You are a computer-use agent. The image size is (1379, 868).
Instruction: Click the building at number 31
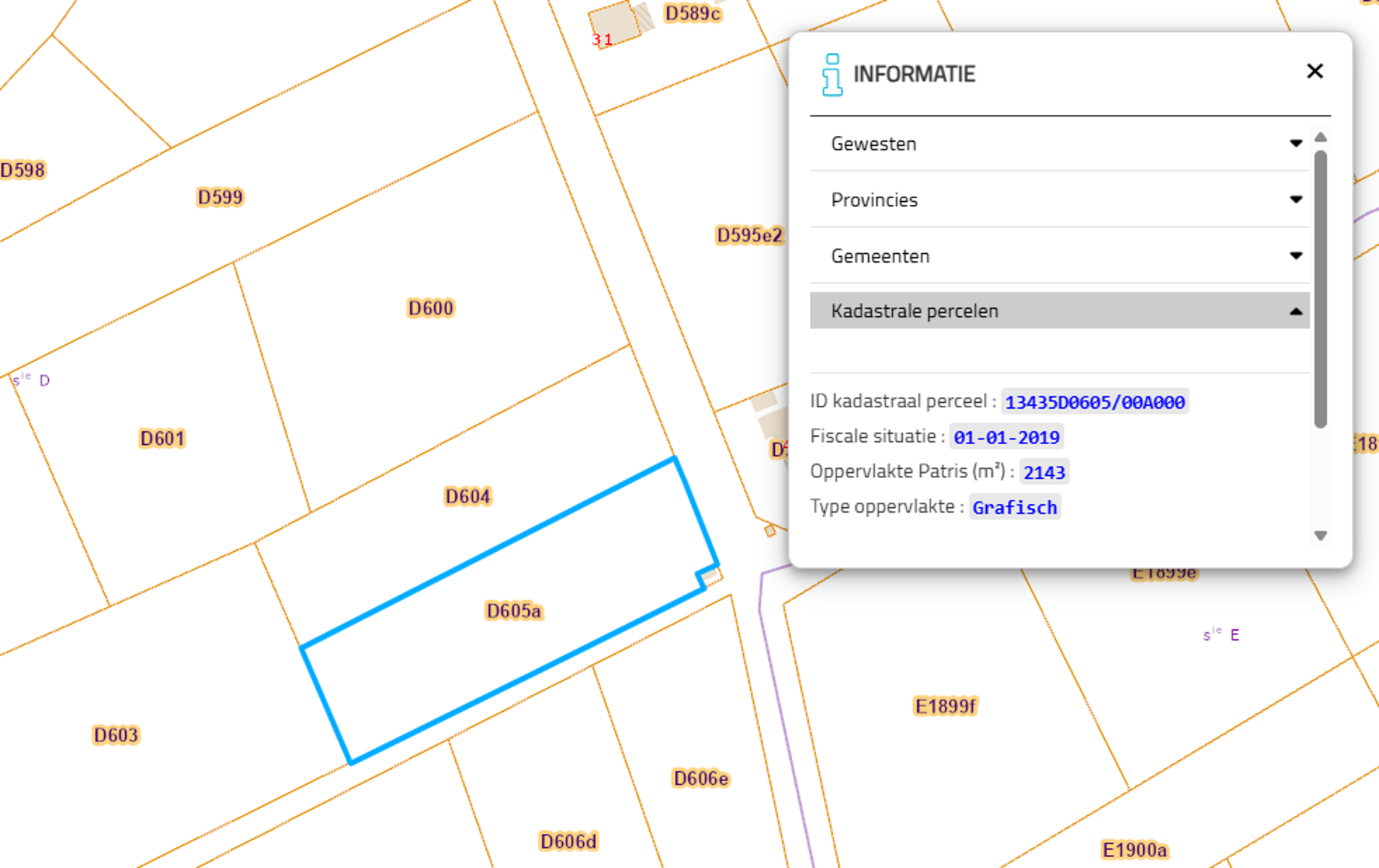tap(614, 25)
